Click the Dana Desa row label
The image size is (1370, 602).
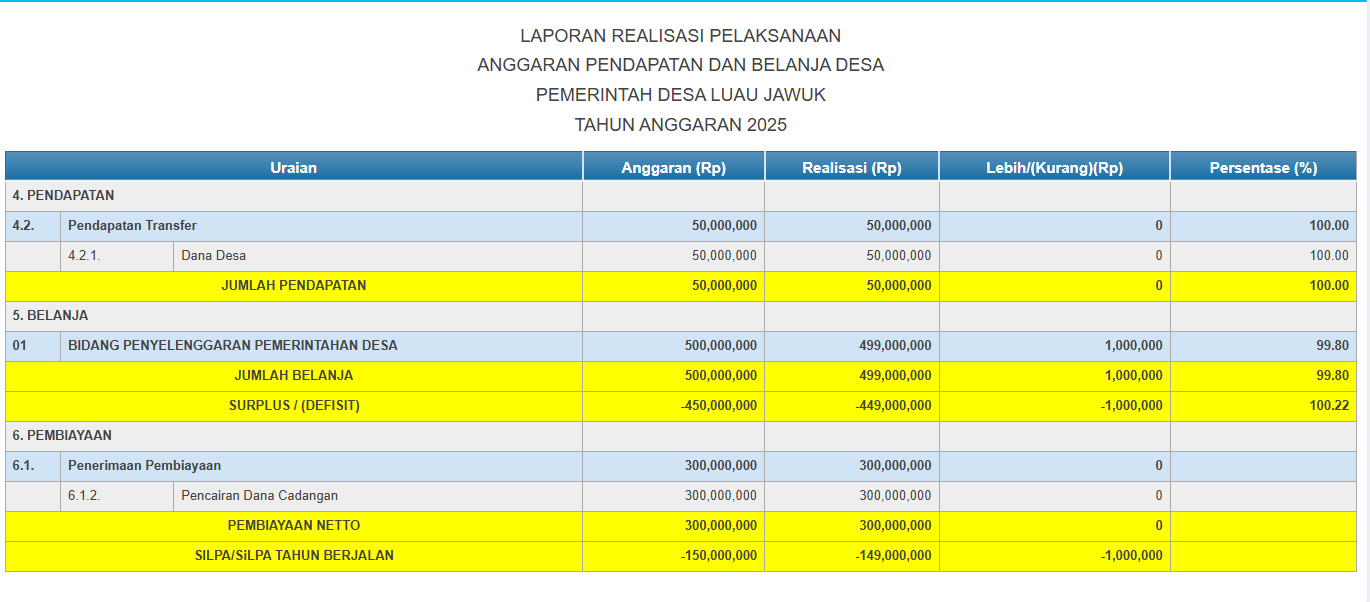[x=213, y=256]
